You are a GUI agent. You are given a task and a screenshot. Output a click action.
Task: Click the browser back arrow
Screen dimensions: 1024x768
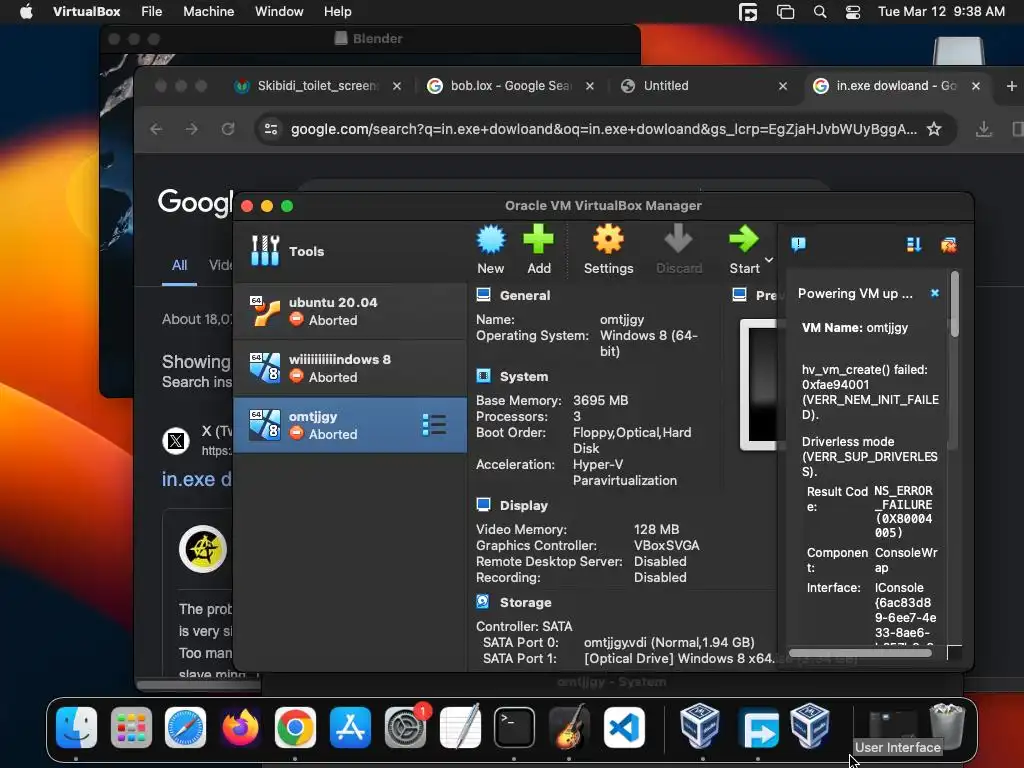[156, 129]
